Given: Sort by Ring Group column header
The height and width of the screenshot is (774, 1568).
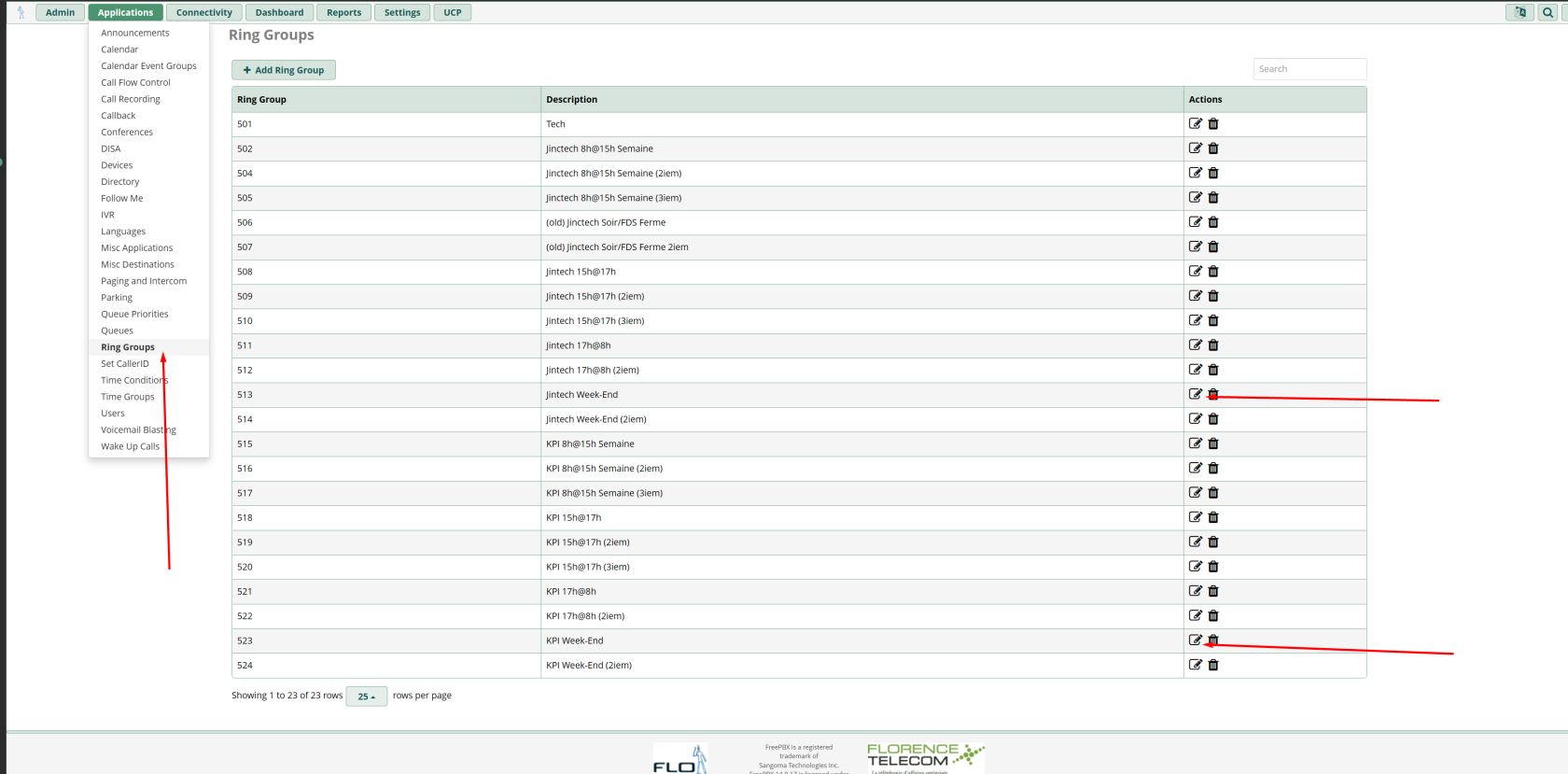Looking at the screenshot, I should [386, 99].
